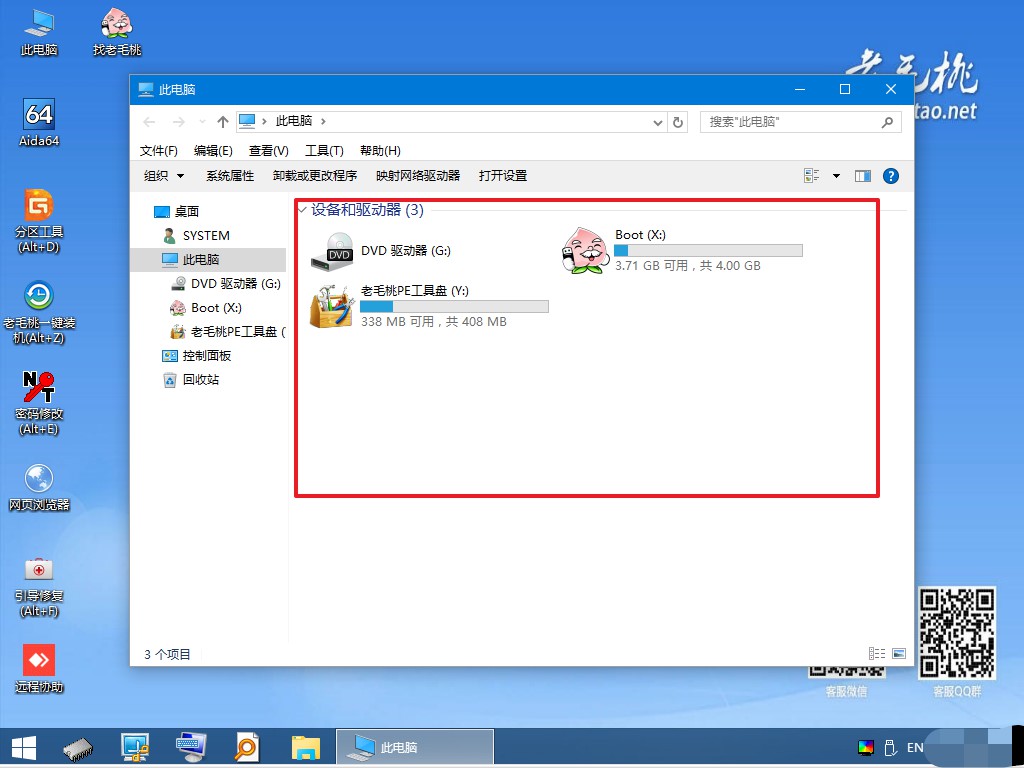Click 卸载或更改程序 toolbar button
Image resolution: width=1024 pixels, height=768 pixels.
pos(315,176)
